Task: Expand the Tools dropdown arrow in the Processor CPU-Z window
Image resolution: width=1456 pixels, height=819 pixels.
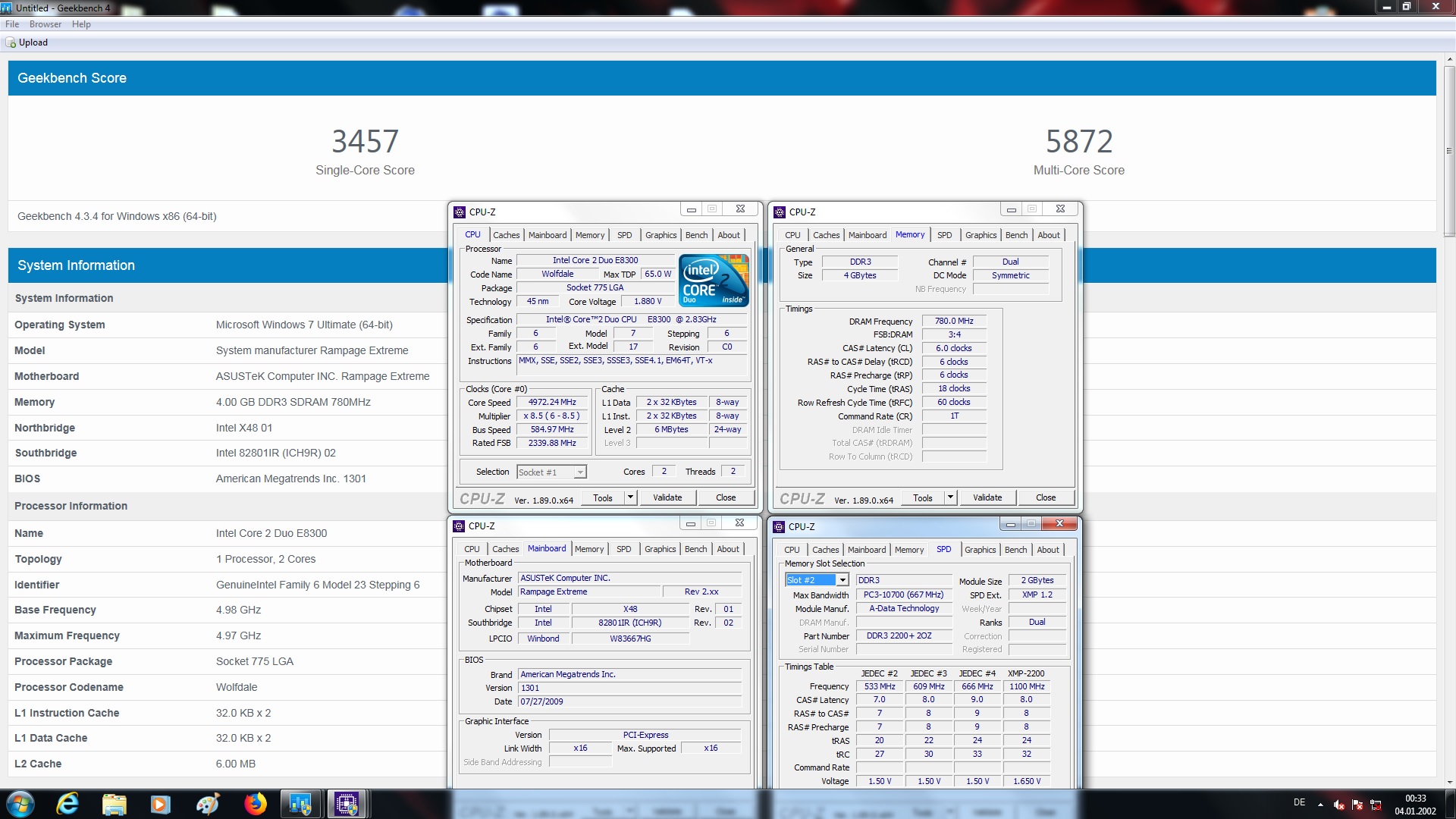Action: 630,497
